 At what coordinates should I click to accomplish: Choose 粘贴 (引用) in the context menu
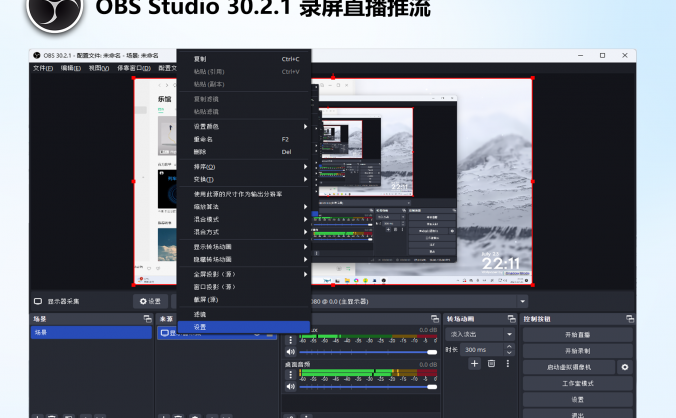(244, 72)
